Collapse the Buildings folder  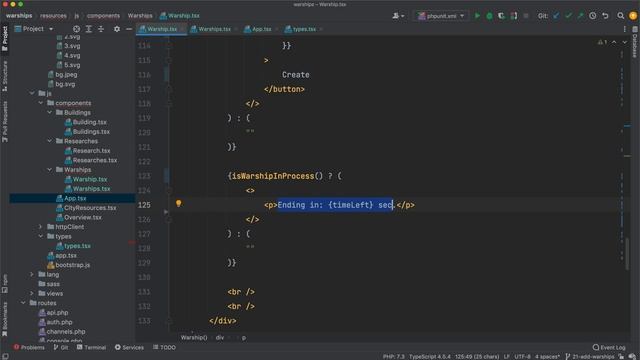[x=50, y=112]
